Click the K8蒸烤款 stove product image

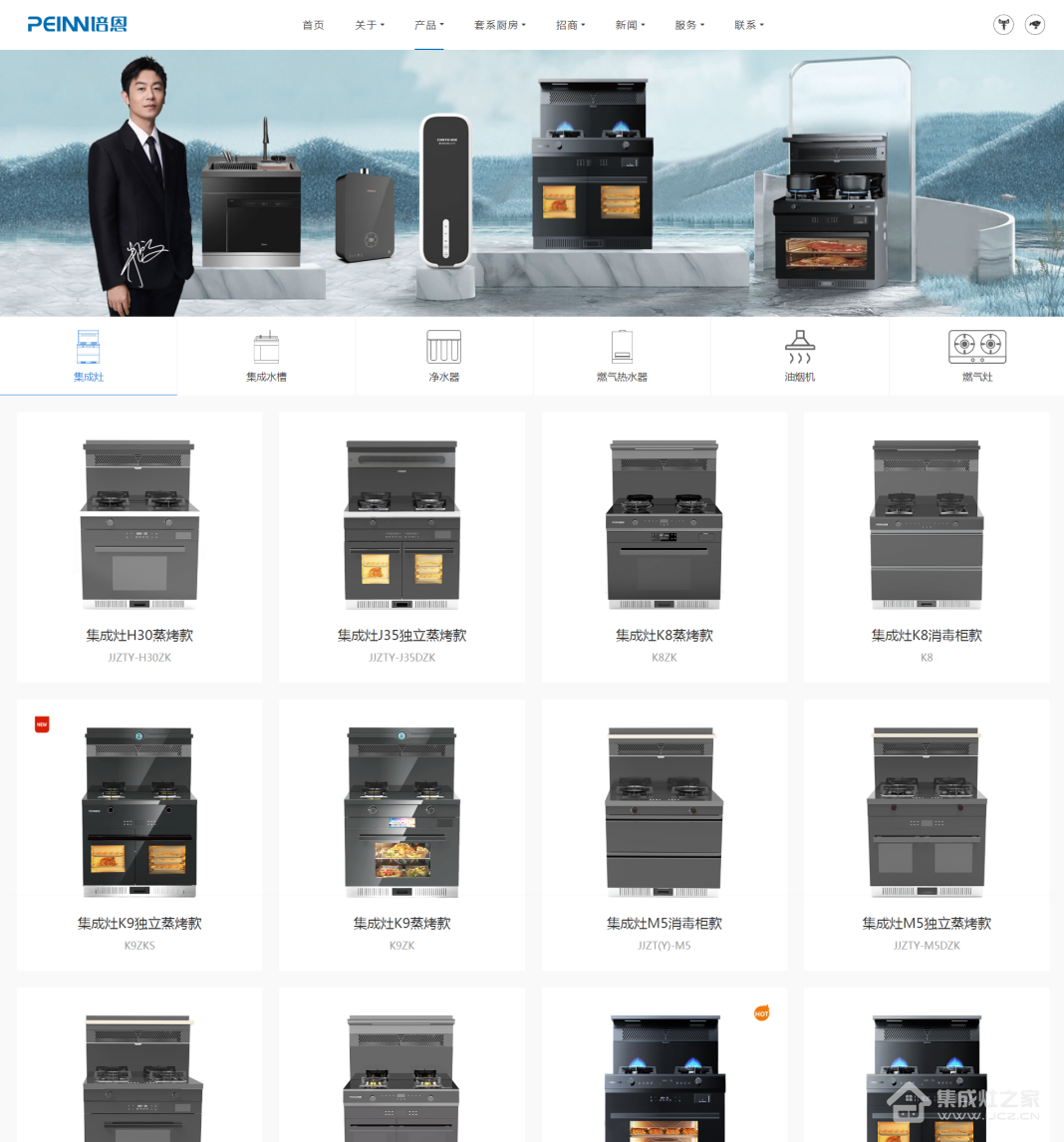tap(665, 524)
